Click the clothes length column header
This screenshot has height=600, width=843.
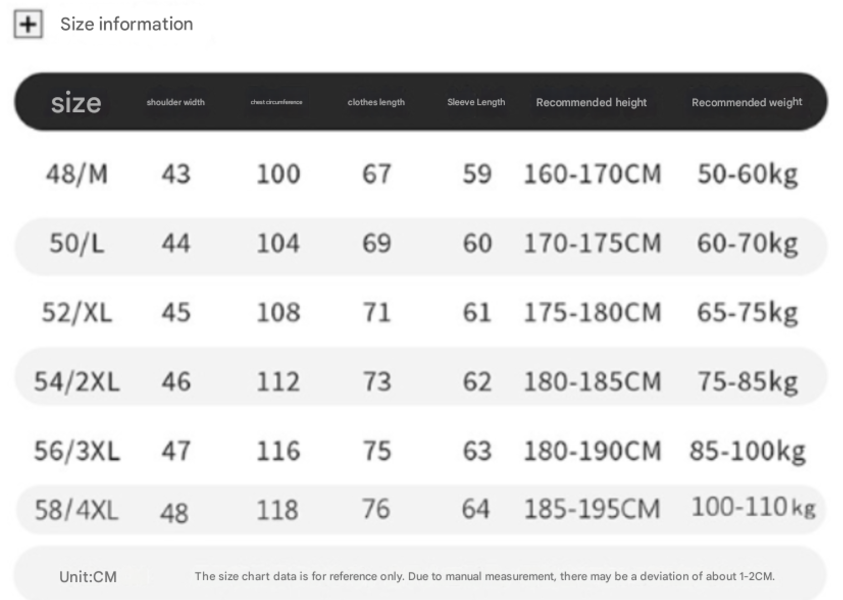pyautogui.click(x=376, y=102)
